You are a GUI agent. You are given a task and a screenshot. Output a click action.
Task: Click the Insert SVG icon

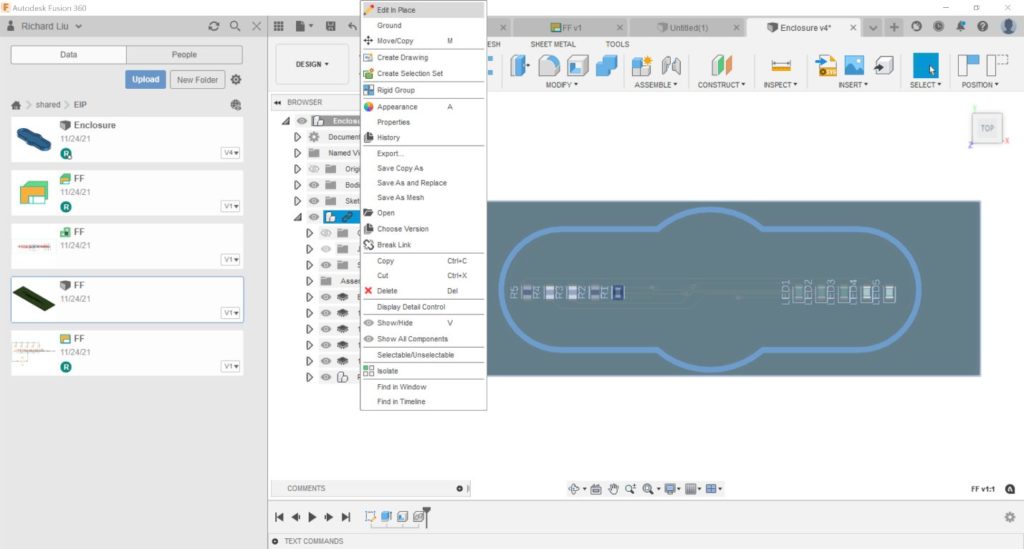click(826, 65)
